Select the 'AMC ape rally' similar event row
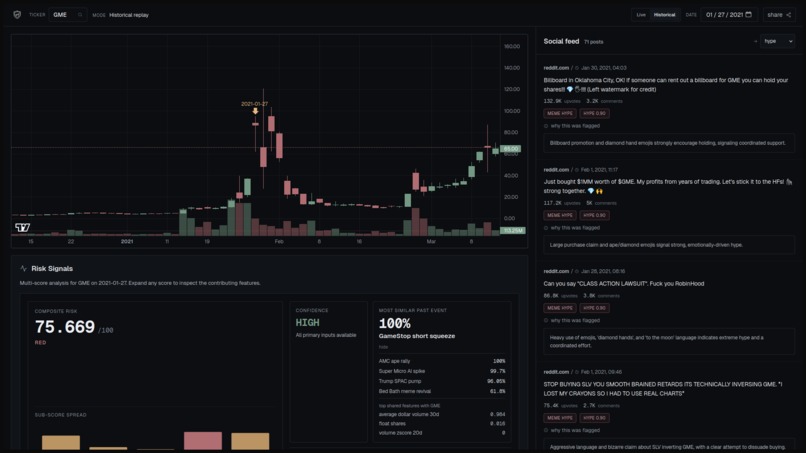The height and width of the screenshot is (453, 806). (x=442, y=361)
